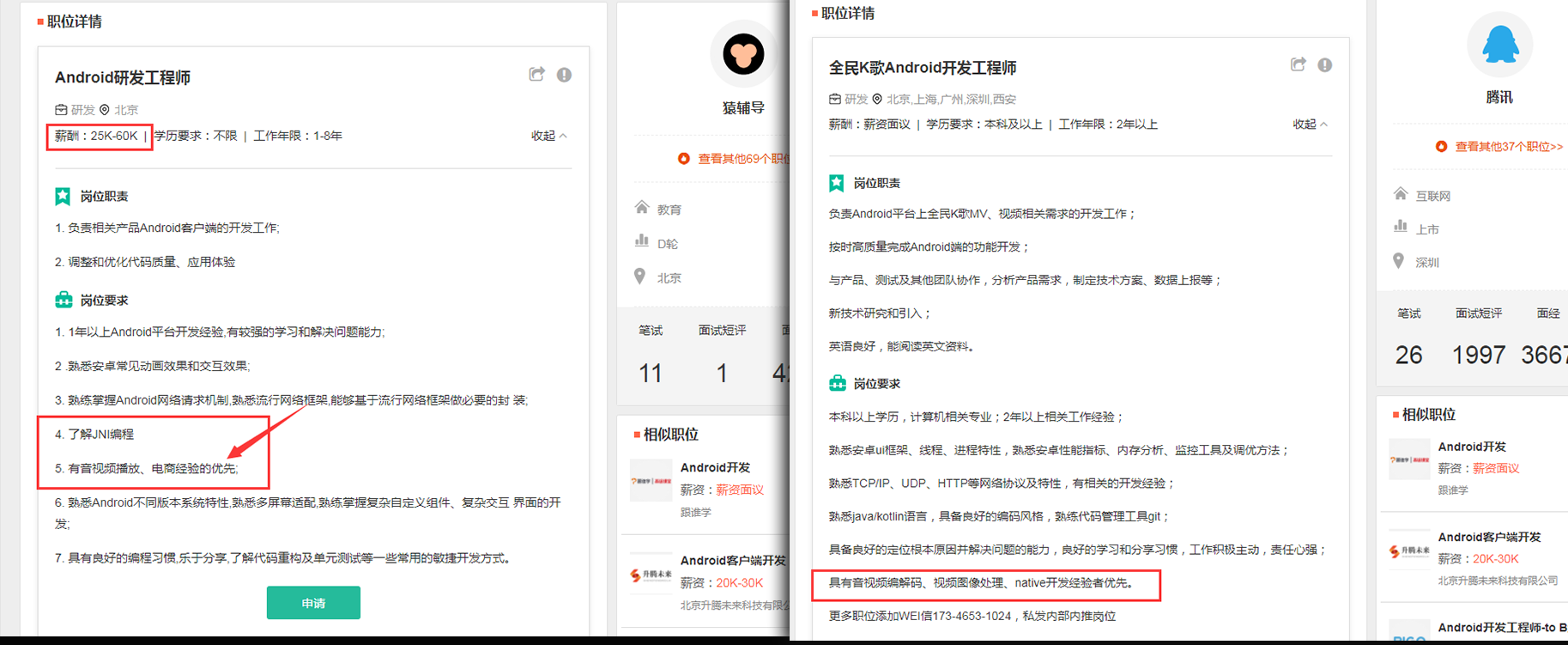Screen dimensions: 1568x645
Task: Click the 面试短评 count 1997 for 腾讯
Action: tap(1479, 355)
